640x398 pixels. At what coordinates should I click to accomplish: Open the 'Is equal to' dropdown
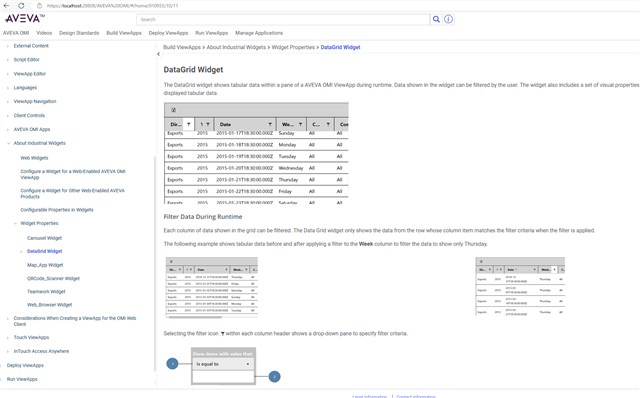tap(223, 364)
